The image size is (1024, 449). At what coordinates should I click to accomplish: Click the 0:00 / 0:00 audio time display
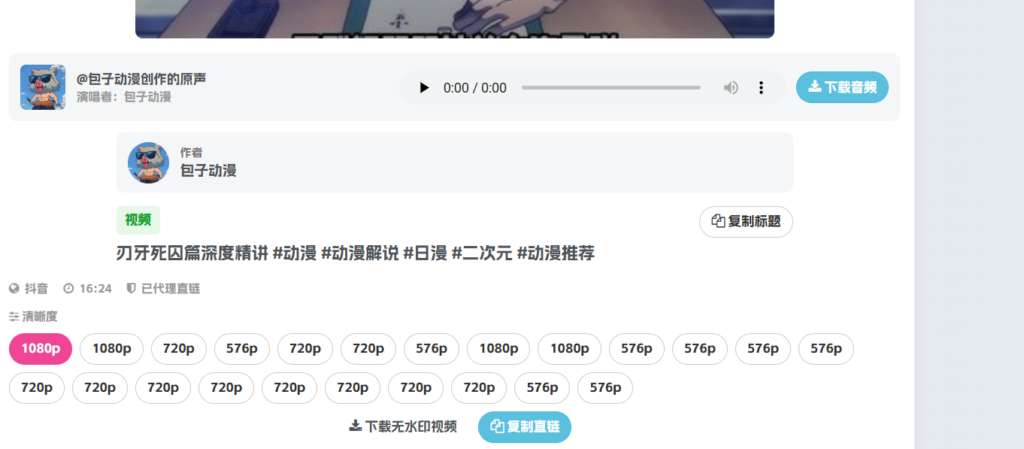(475, 87)
